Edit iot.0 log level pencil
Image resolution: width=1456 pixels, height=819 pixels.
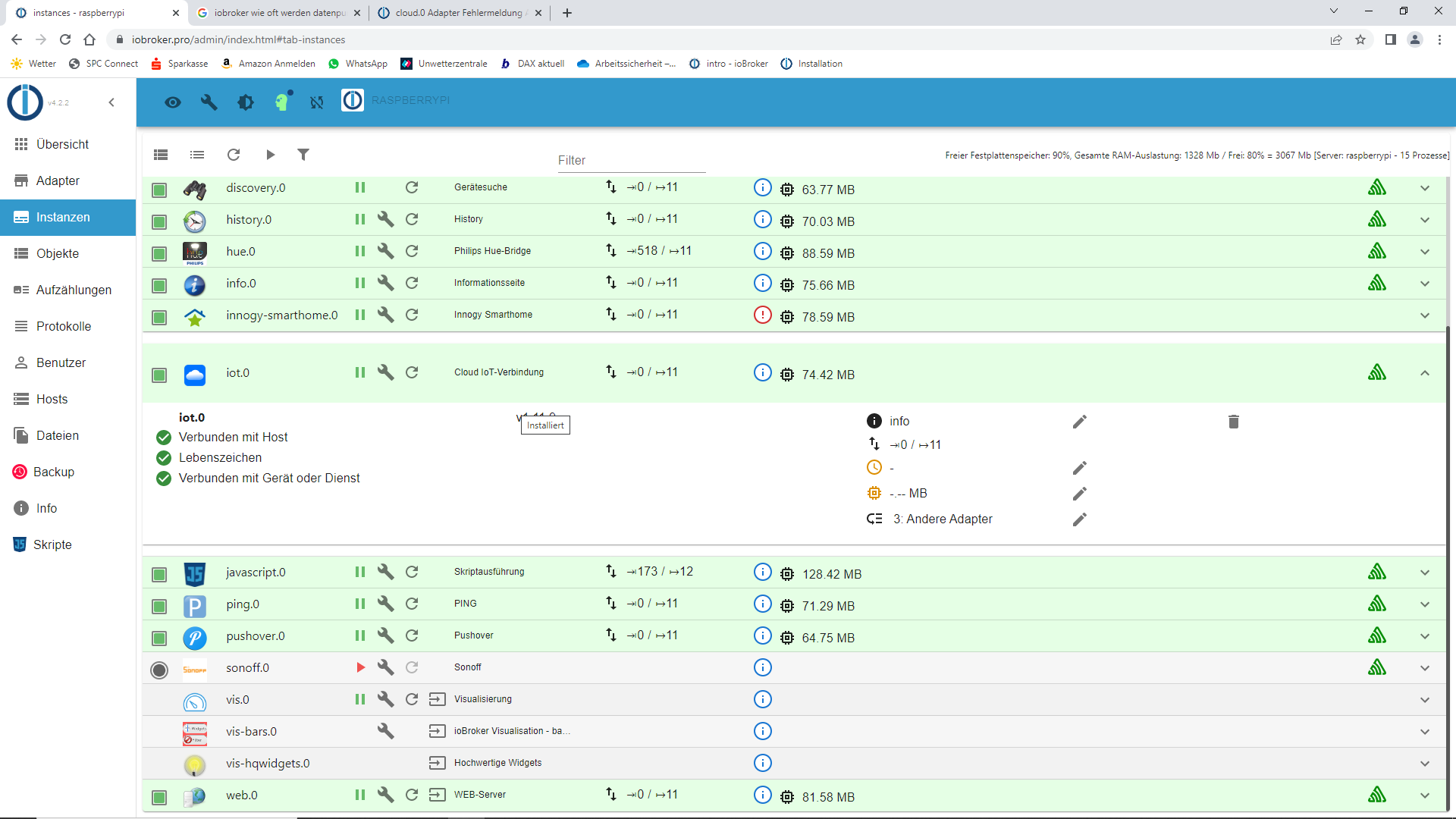(x=1080, y=422)
